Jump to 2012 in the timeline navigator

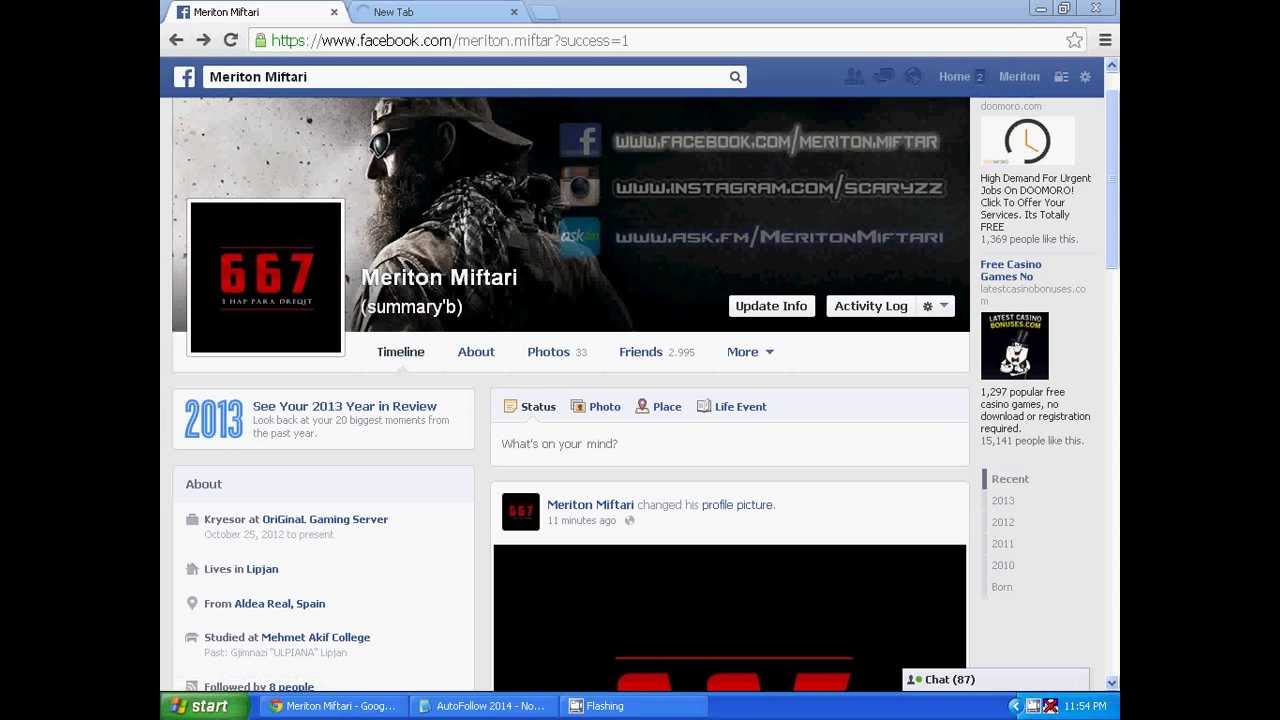[x=1002, y=522]
